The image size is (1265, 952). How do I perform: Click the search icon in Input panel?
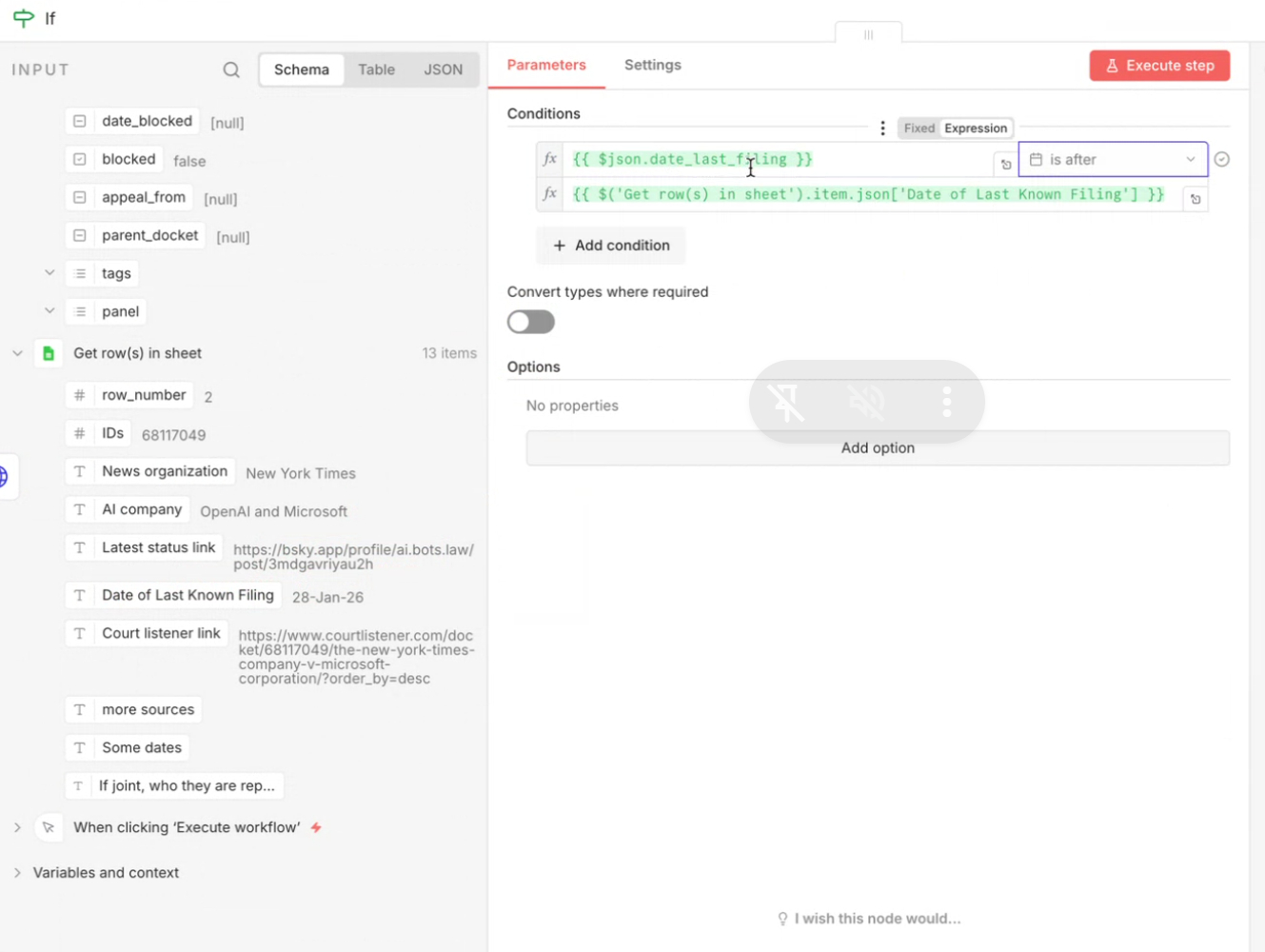click(x=231, y=69)
